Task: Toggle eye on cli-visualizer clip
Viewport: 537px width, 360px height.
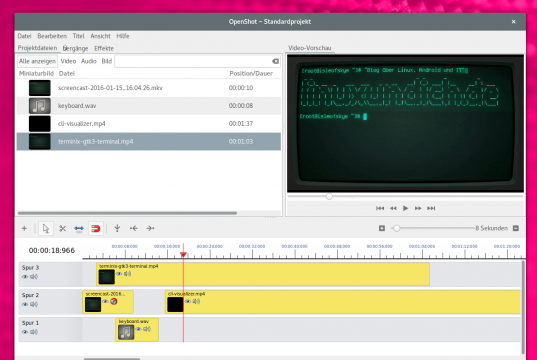Action: tap(188, 301)
